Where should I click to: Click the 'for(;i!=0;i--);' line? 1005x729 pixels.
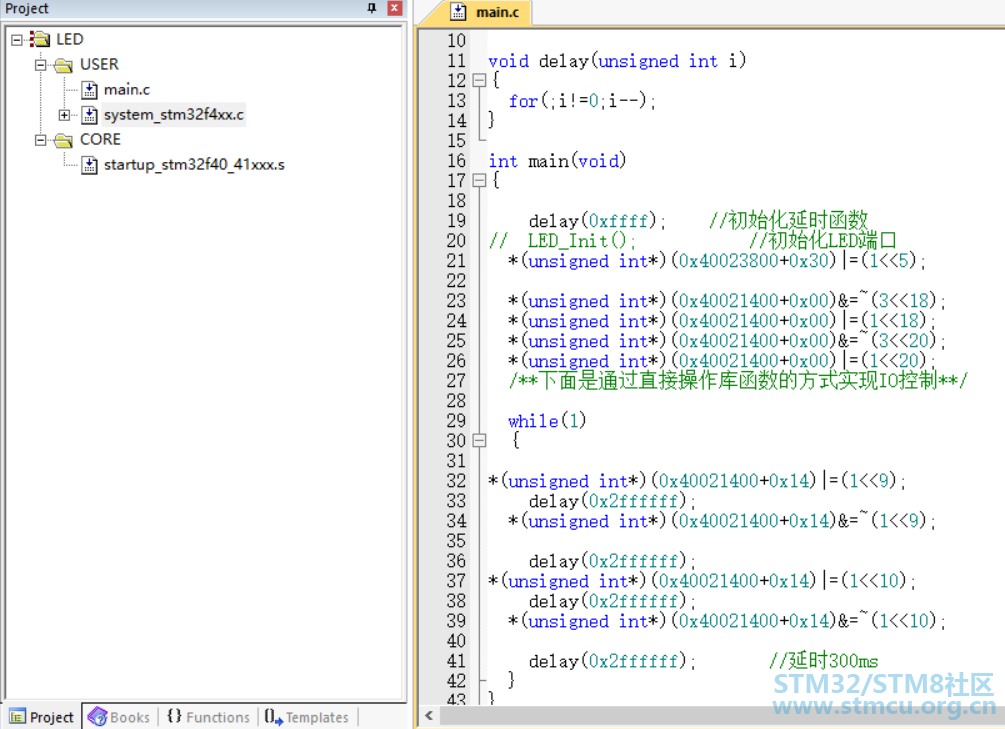click(582, 101)
